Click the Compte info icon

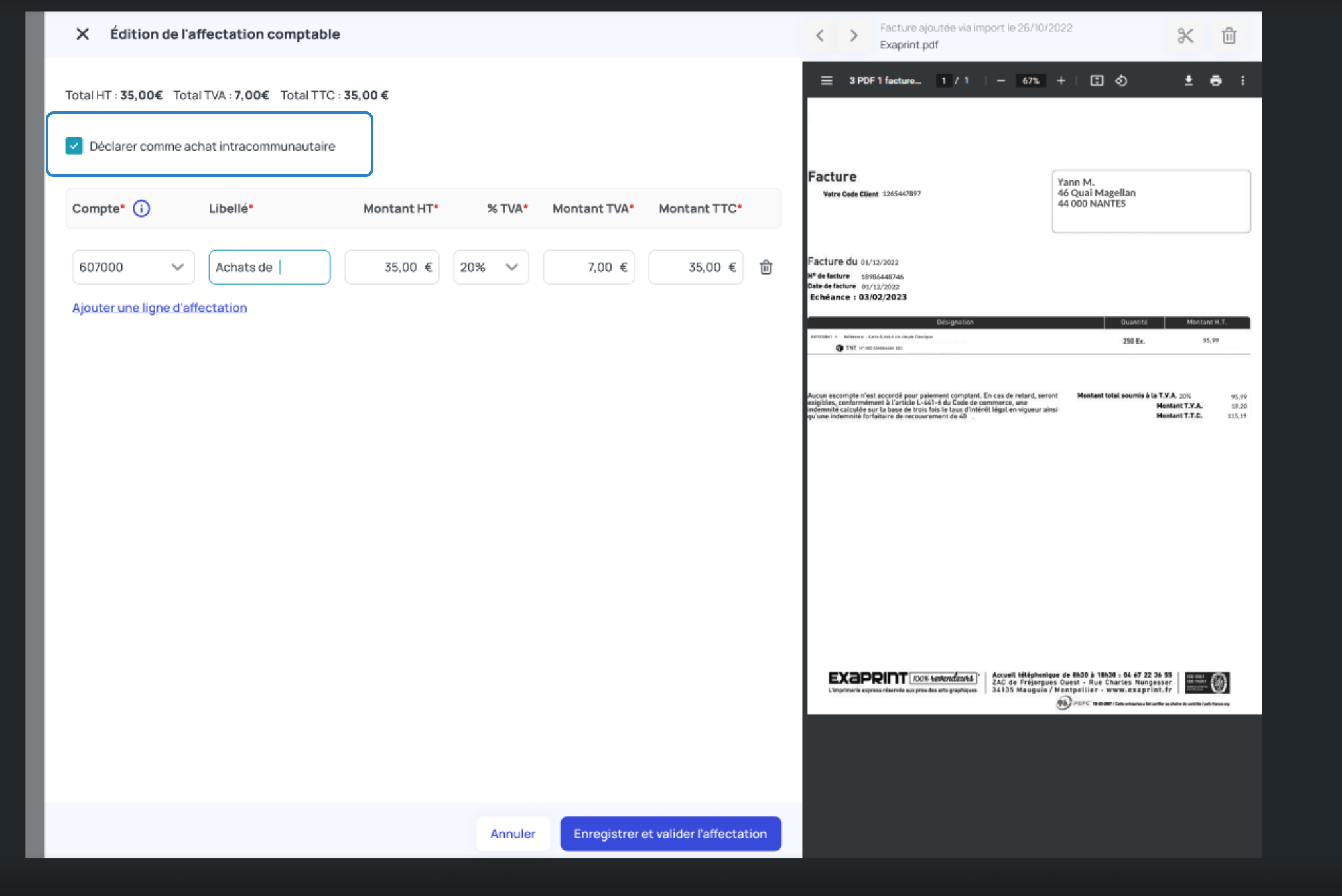tap(141, 208)
